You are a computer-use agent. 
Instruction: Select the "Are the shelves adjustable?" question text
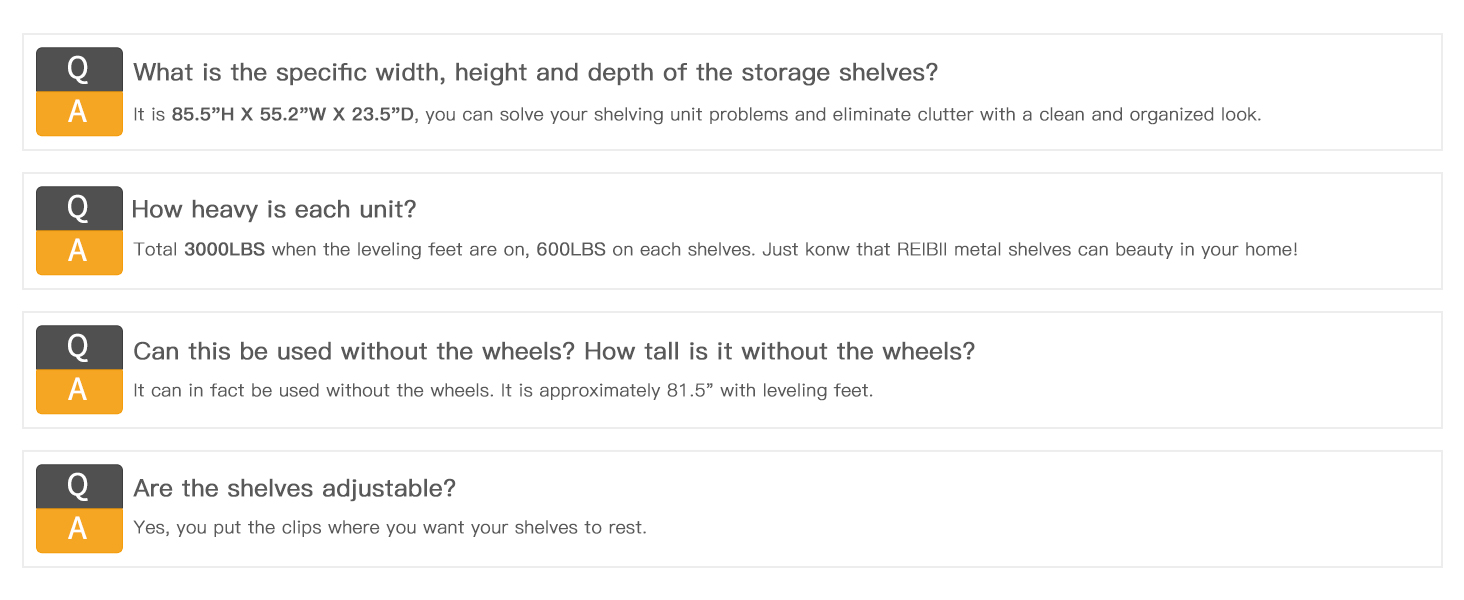point(294,489)
